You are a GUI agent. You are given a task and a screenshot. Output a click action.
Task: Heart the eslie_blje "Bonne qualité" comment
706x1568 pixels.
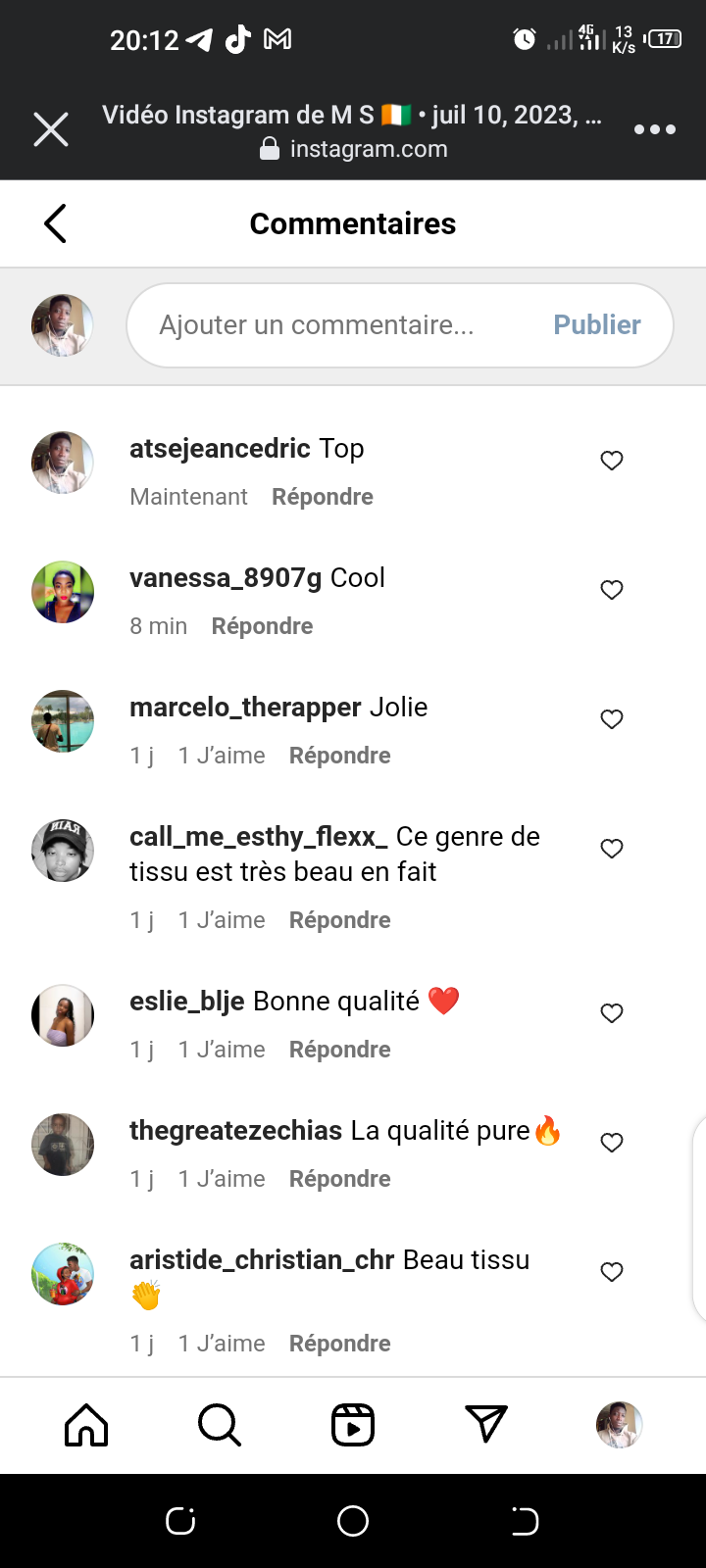tap(612, 1013)
